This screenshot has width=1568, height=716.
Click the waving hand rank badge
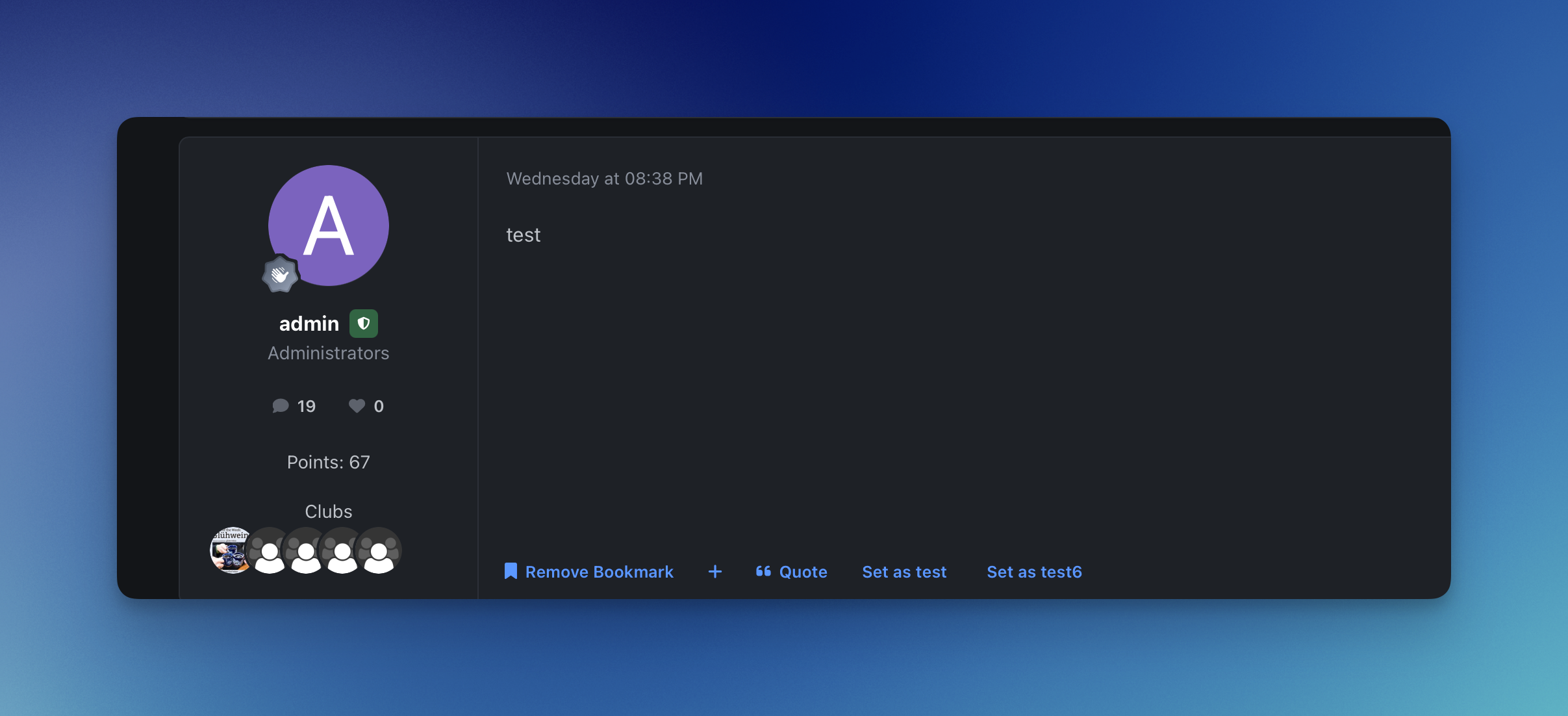(280, 275)
